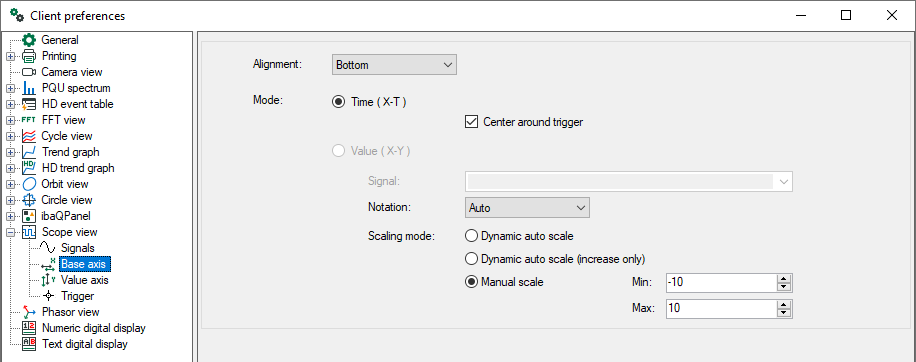Select Numeric digital display tree item

point(93,328)
